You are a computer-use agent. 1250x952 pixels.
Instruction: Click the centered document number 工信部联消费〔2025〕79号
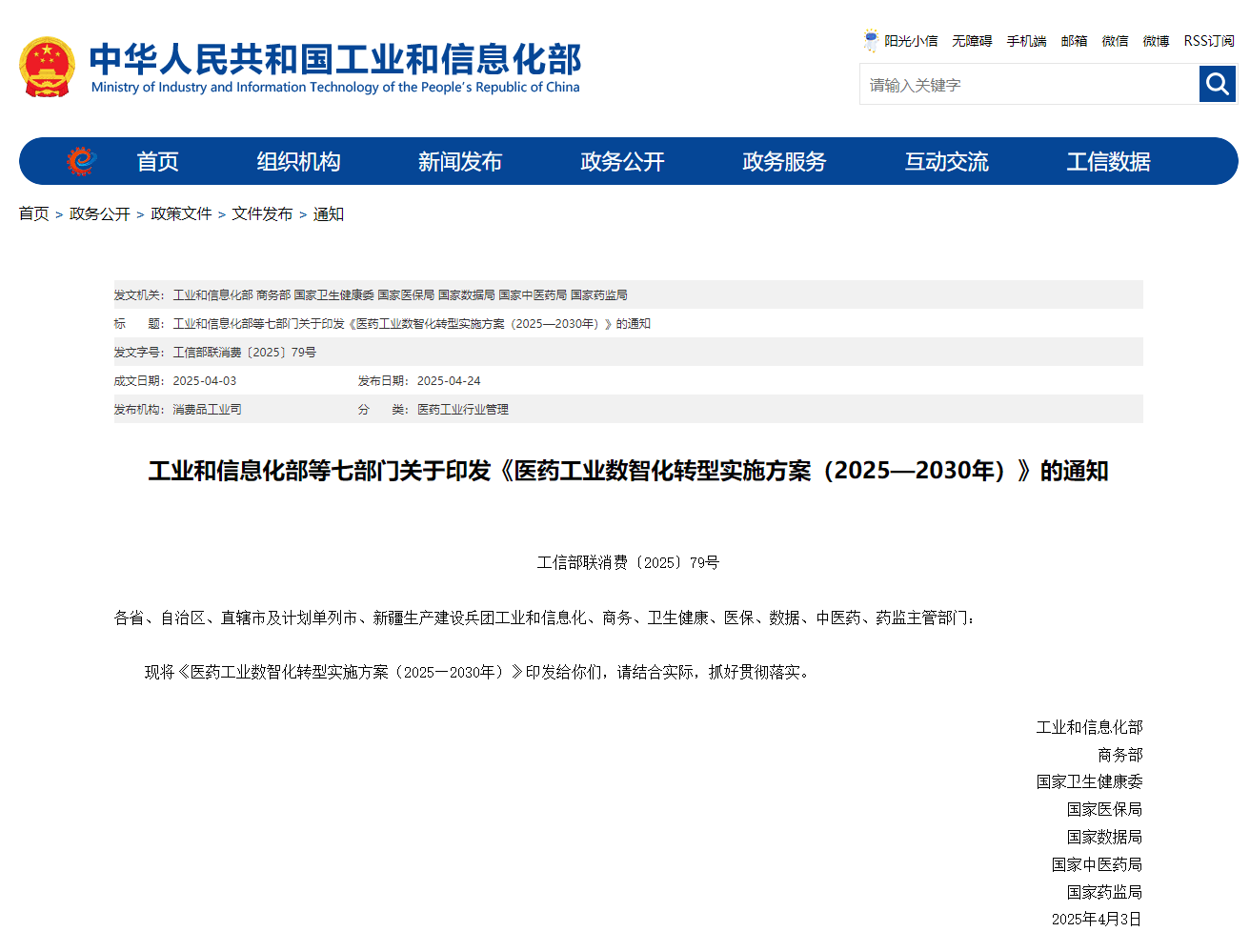click(628, 562)
